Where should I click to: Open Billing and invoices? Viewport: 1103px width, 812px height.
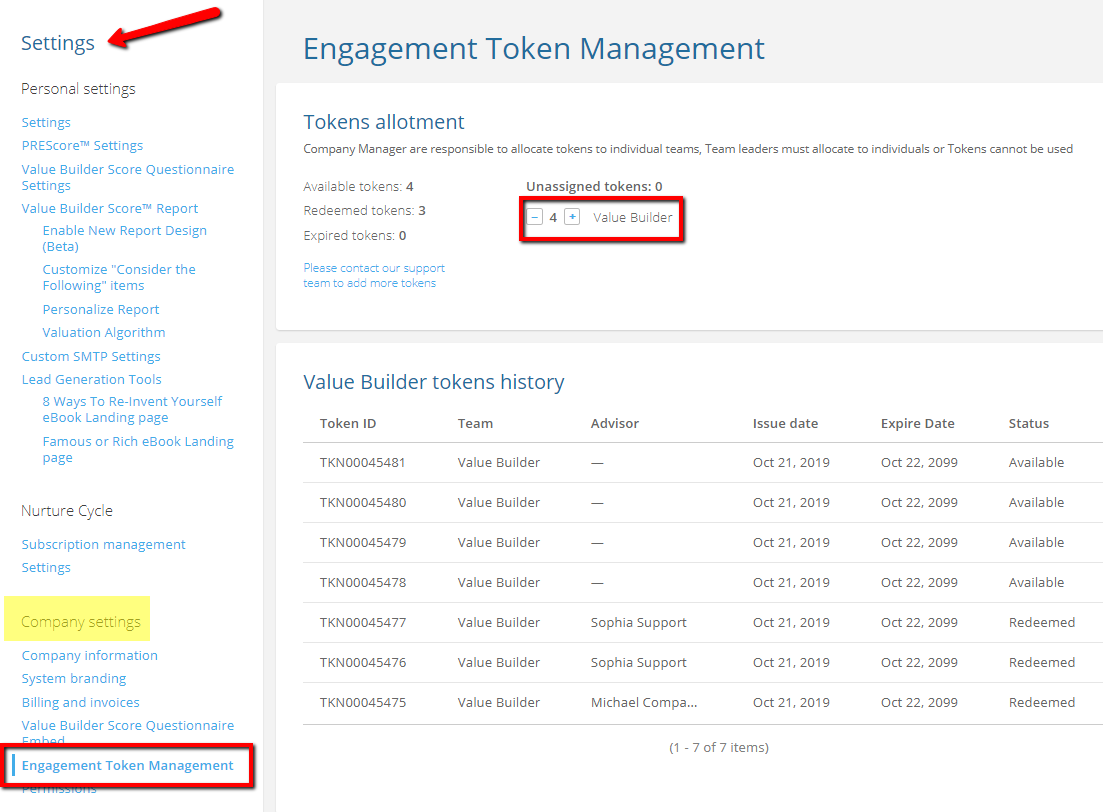pos(80,702)
